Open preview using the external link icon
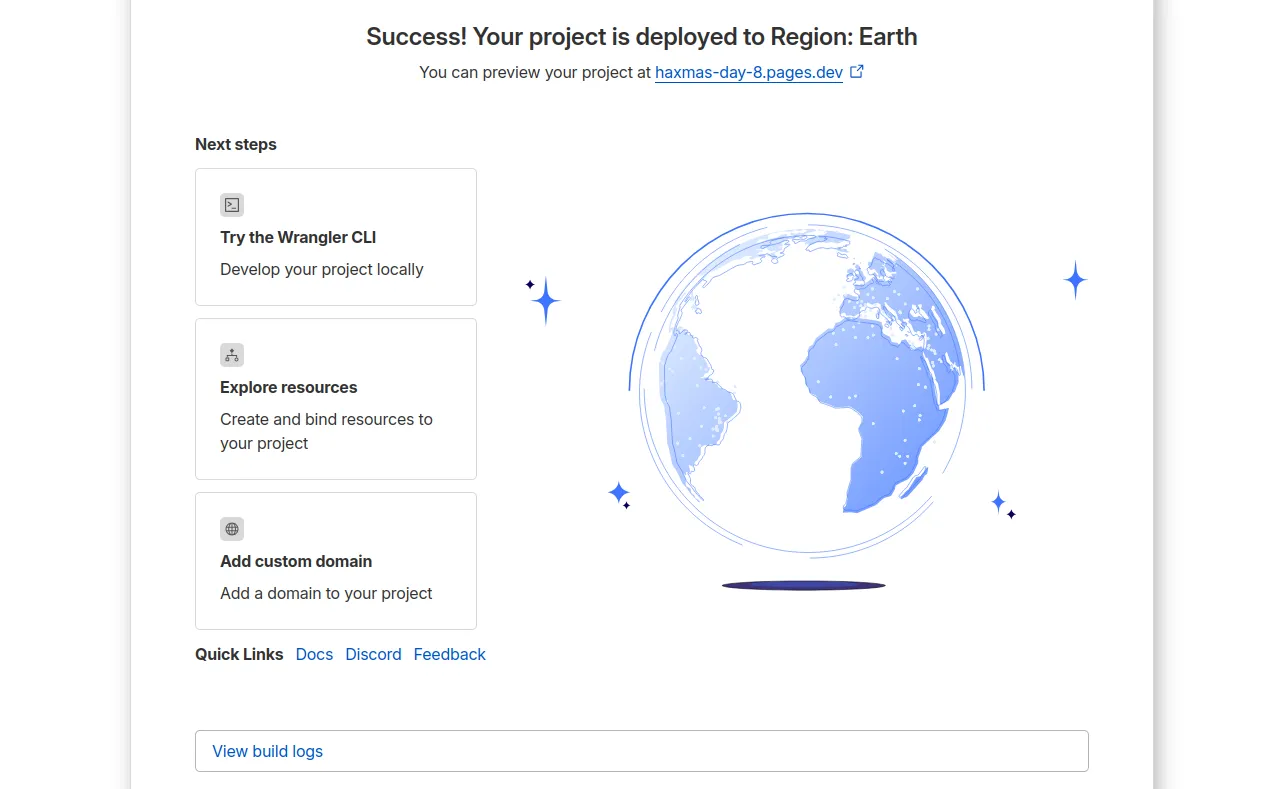This screenshot has width=1278, height=789. click(857, 71)
